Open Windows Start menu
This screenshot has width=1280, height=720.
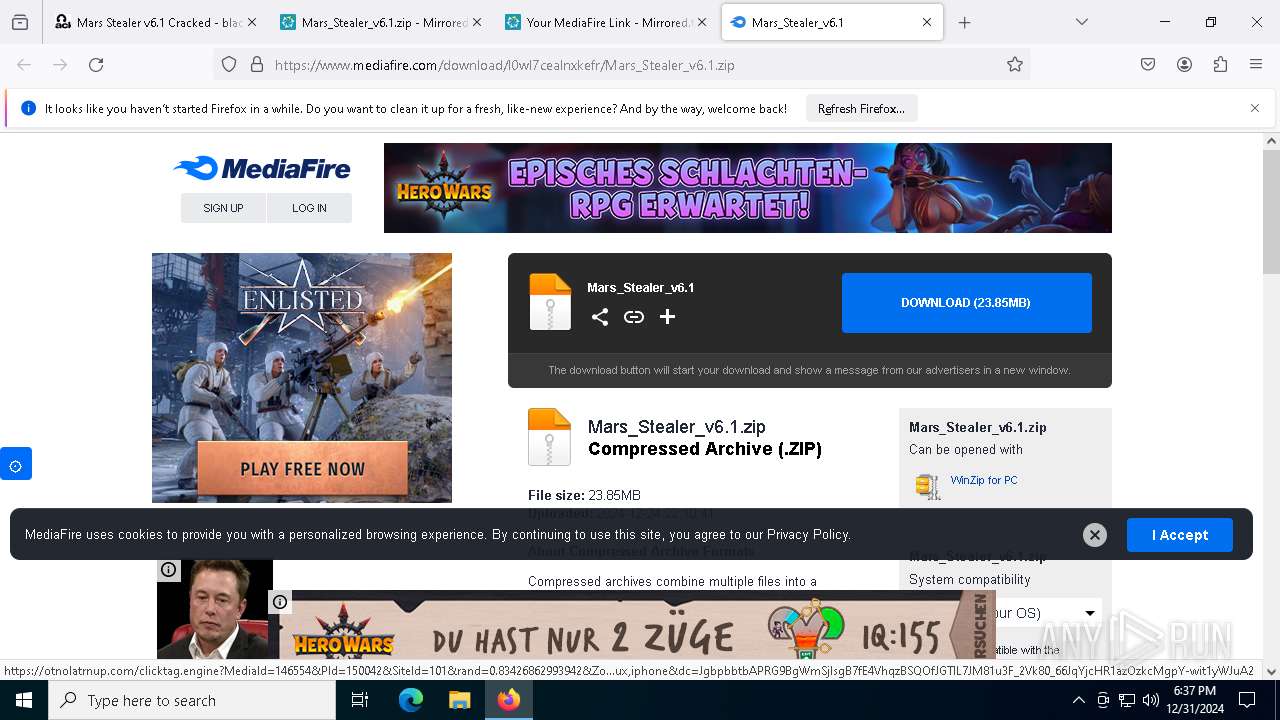(x=24, y=700)
